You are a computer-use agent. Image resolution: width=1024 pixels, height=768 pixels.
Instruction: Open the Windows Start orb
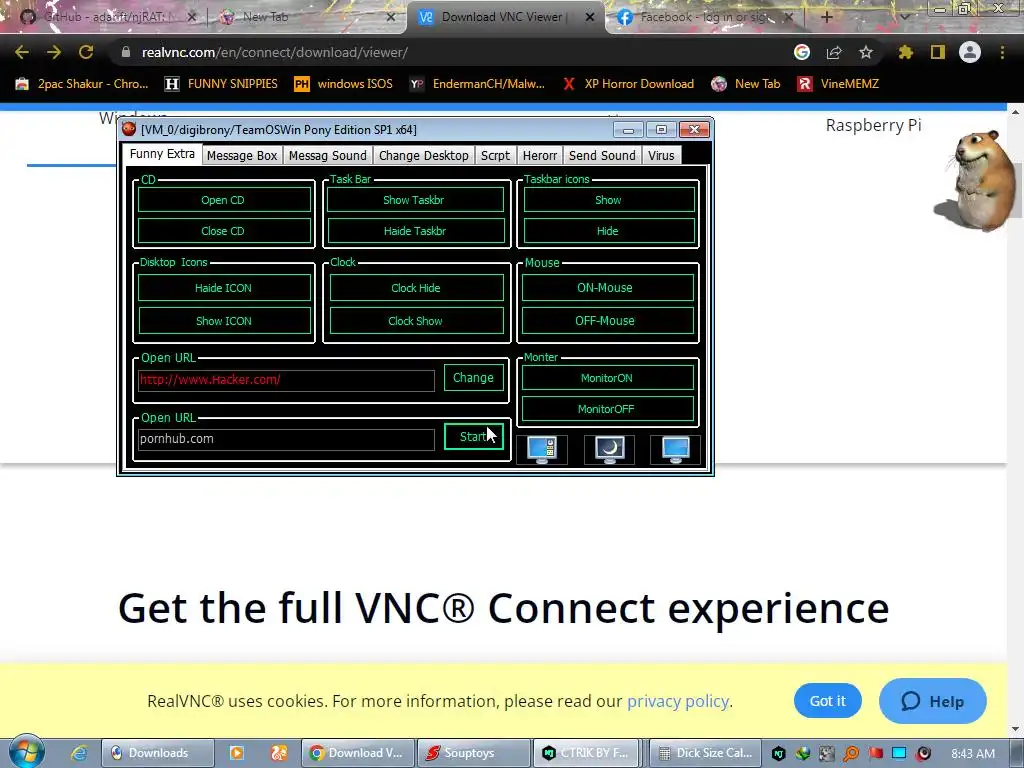click(x=27, y=752)
